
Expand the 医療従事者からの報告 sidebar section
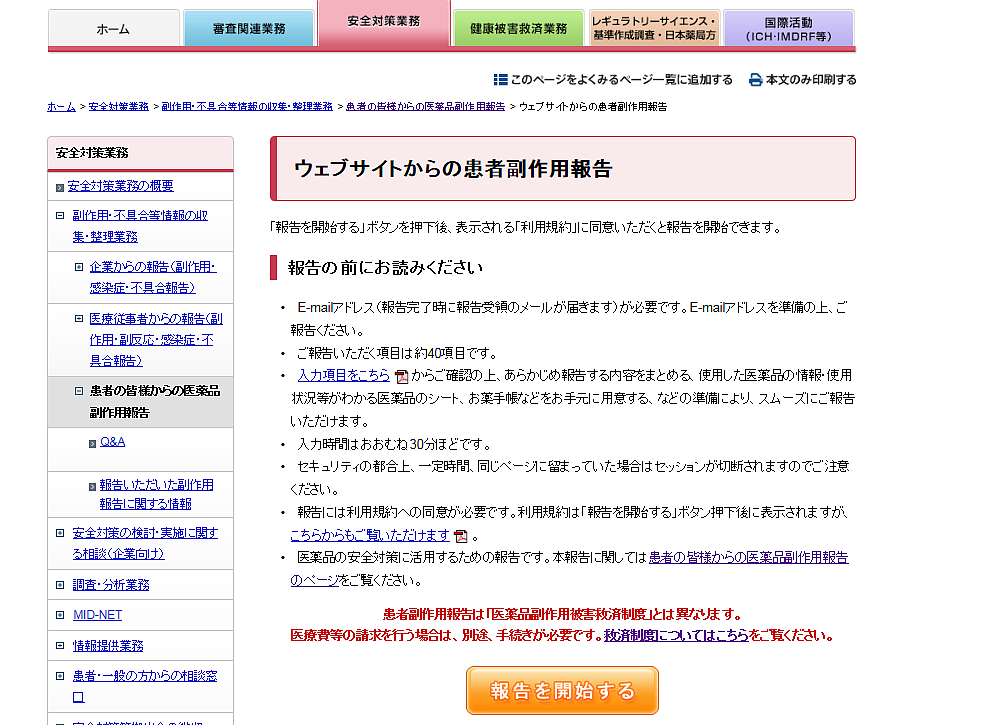tap(78, 316)
